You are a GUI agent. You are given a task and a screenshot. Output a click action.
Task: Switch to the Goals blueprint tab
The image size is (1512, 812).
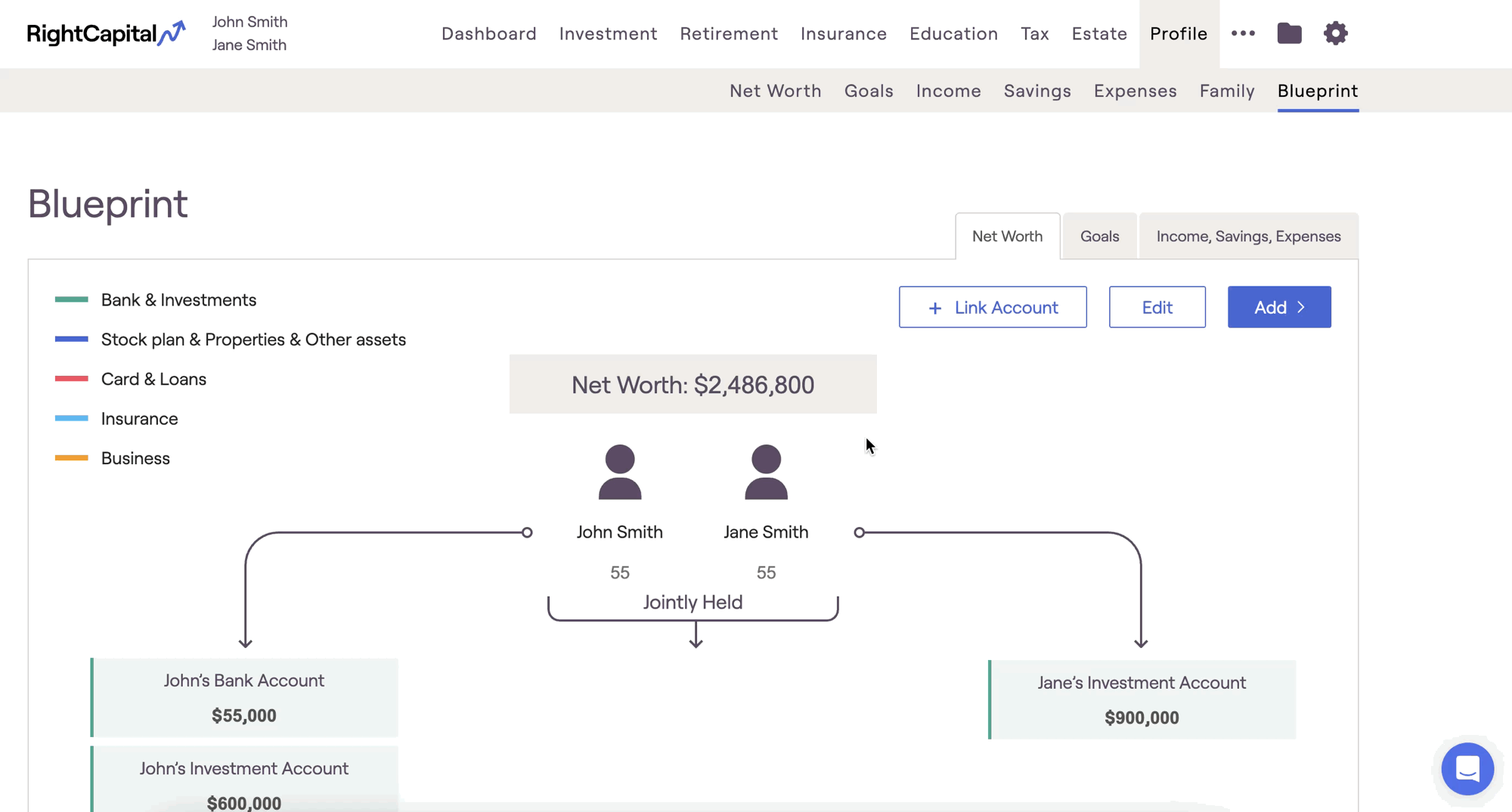click(x=1099, y=237)
